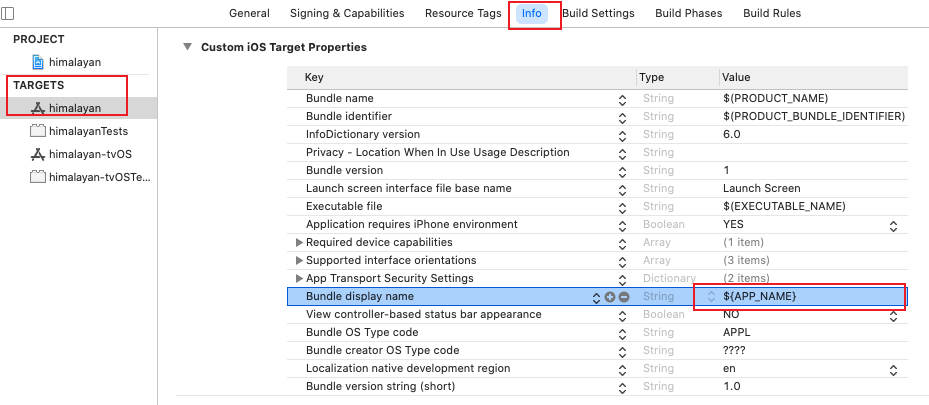The height and width of the screenshot is (405, 929).
Task: Select himalayanTests target folder icon
Action: point(38,131)
